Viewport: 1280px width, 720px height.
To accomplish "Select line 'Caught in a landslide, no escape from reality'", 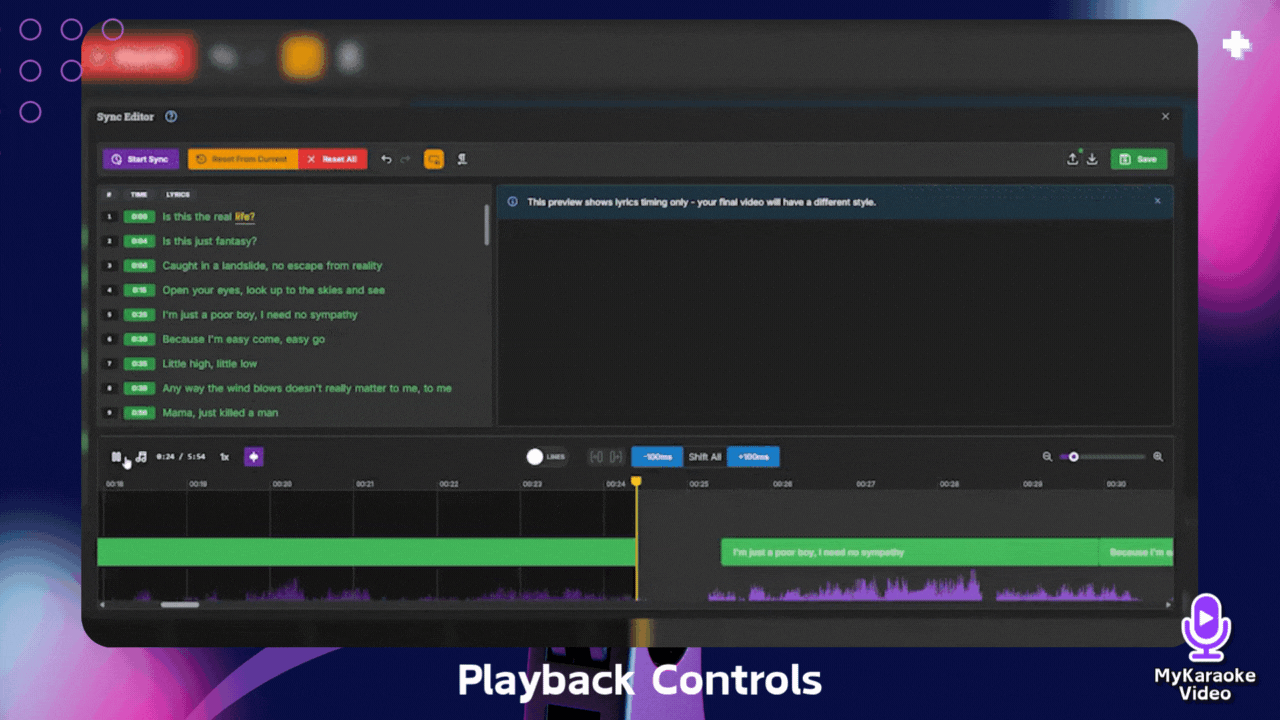I will (272, 266).
